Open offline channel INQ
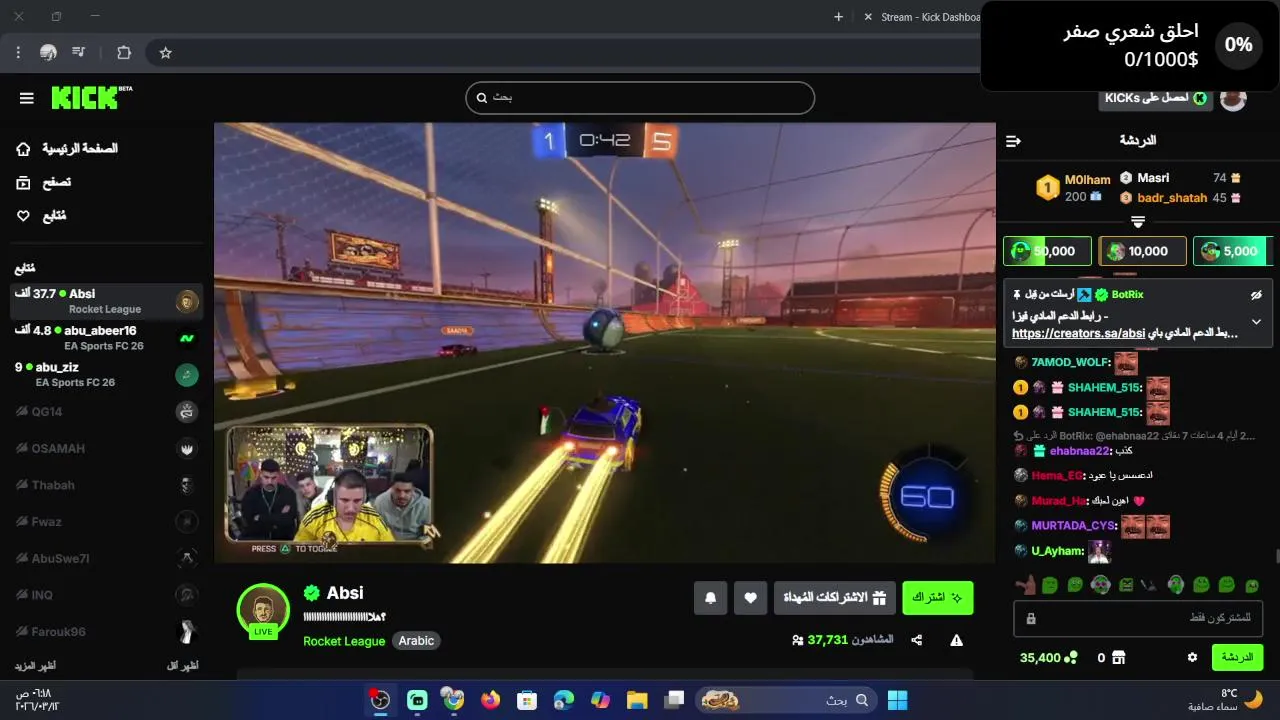 click(107, 595)
